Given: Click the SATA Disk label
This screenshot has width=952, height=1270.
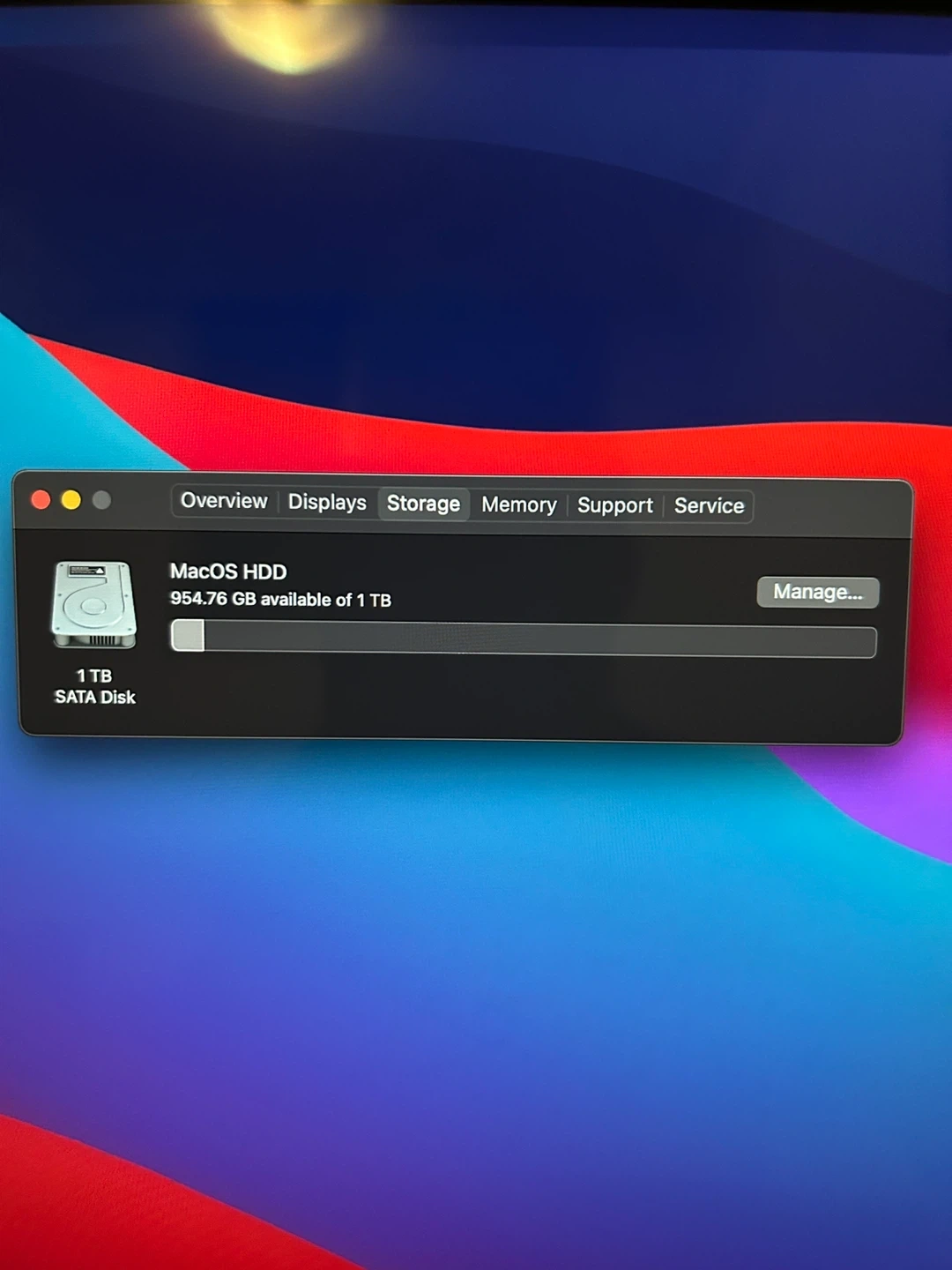Looking at the screenshot, I should point(95,698).
